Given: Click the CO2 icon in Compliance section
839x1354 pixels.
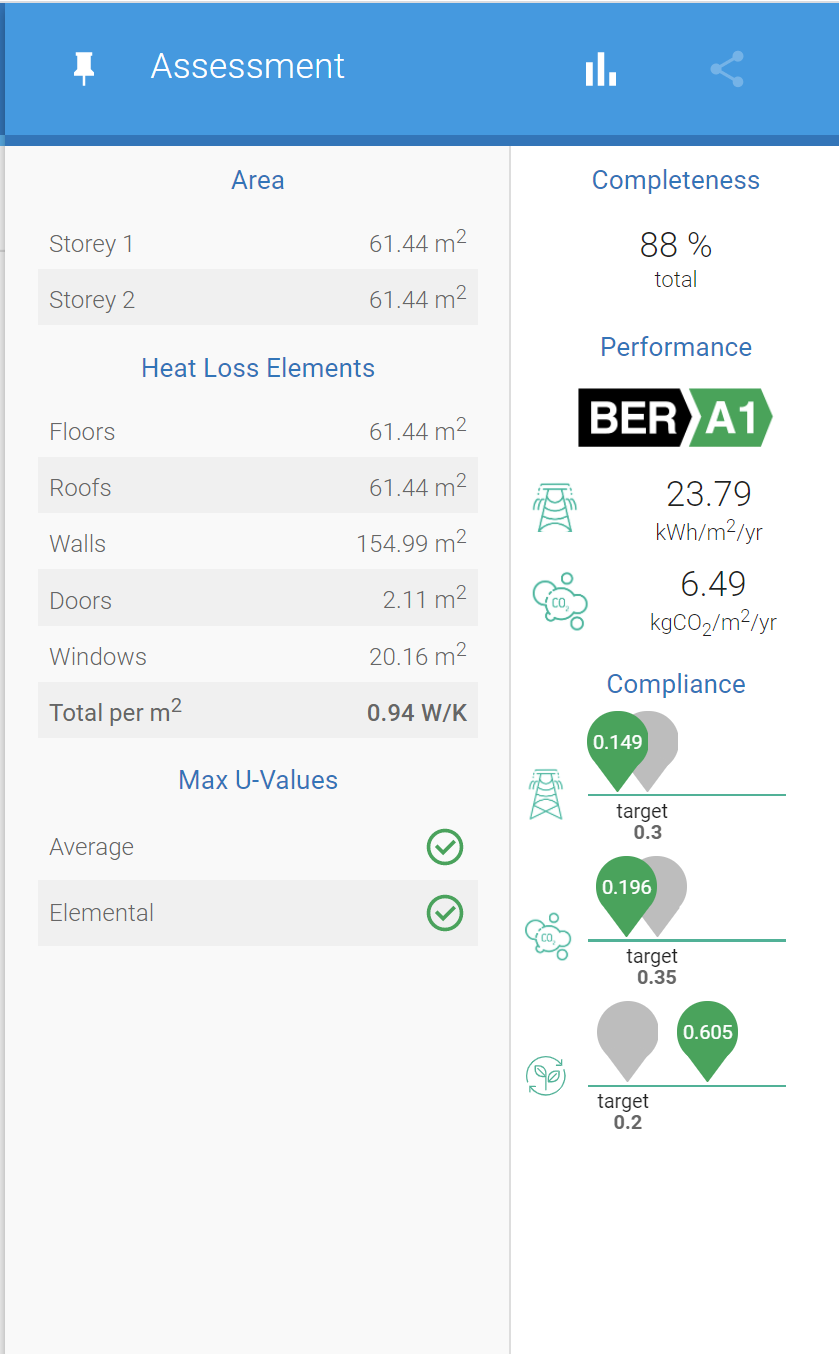Looking at the screenshot, I should [x=547, y=937].
